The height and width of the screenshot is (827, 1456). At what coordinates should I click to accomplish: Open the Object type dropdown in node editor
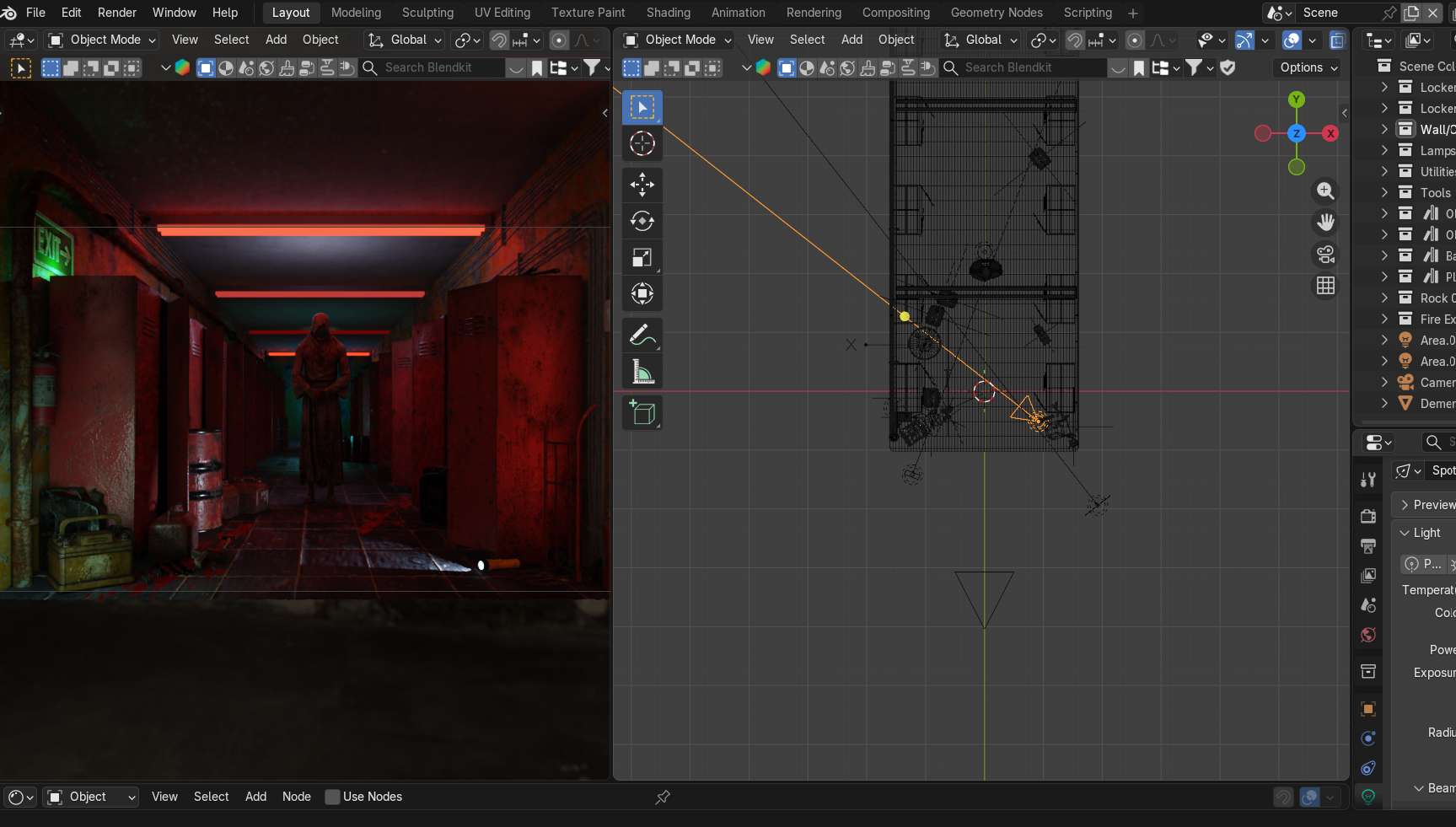[91, 797]
